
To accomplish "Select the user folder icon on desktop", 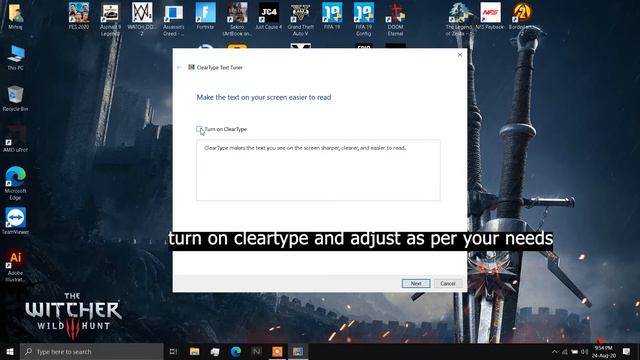I will tap(16, 16).
